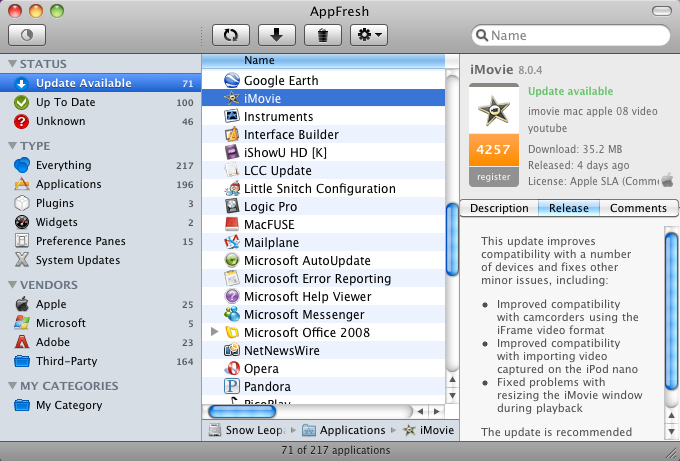Click the Preference Panes icon
Viewport: 680px width, 461px height.
[x=22, y=241]
